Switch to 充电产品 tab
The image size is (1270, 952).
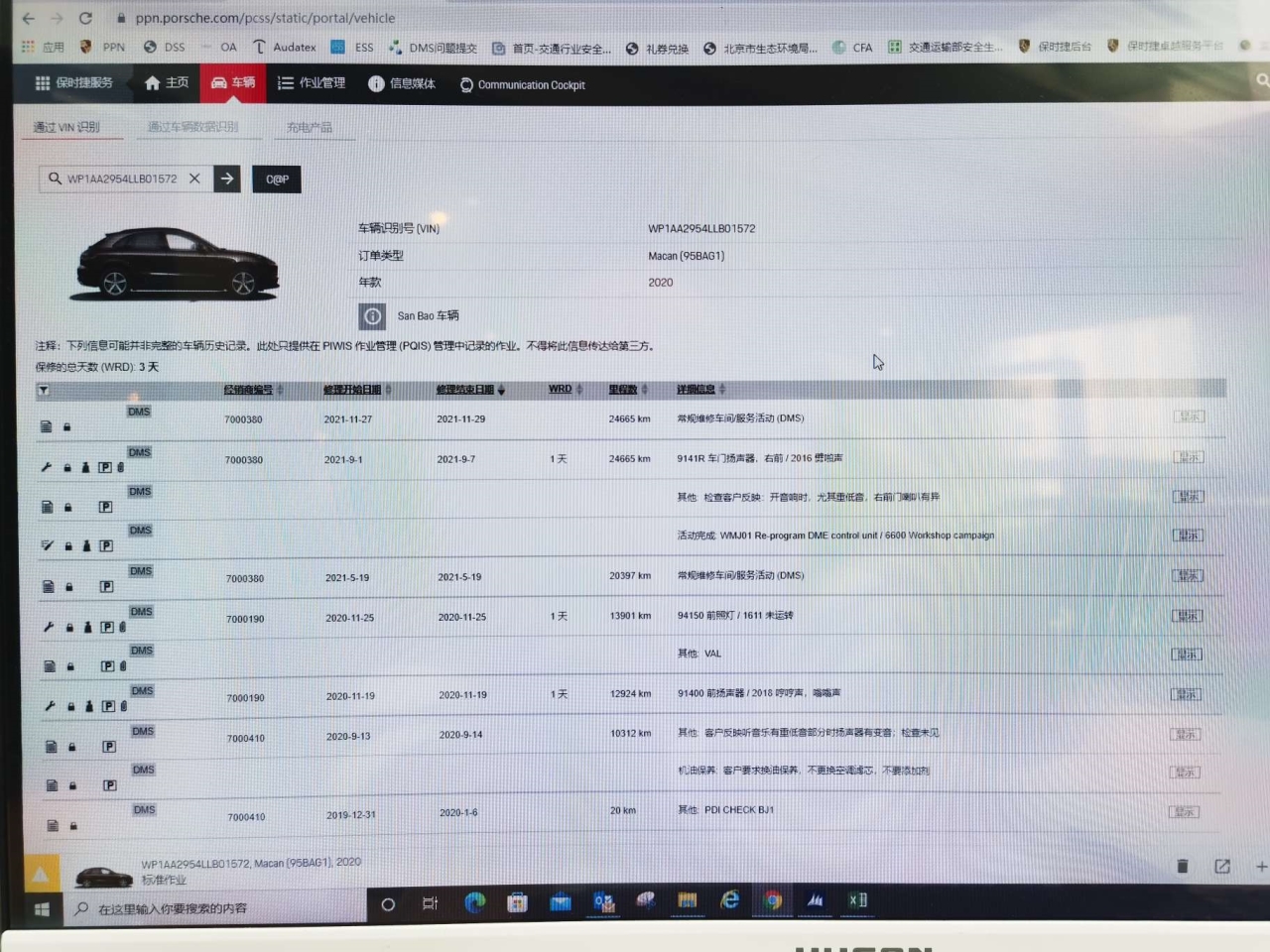310,127
